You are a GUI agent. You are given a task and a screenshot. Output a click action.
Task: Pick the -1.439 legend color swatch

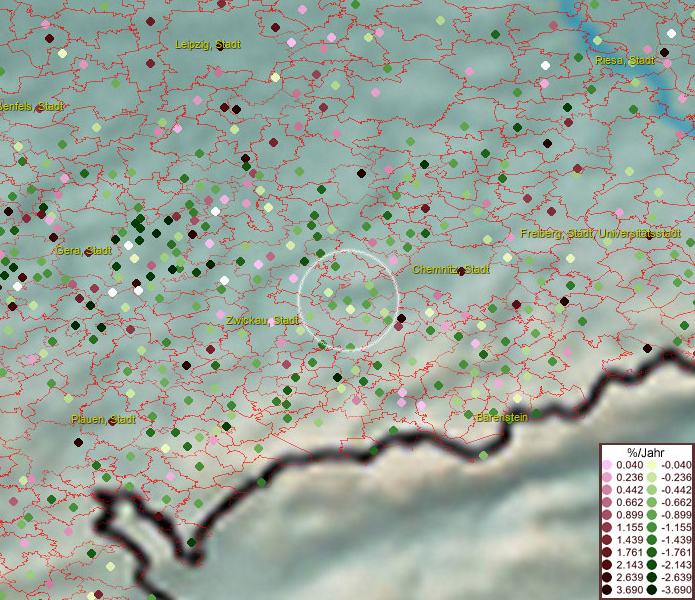pos(652,540)
